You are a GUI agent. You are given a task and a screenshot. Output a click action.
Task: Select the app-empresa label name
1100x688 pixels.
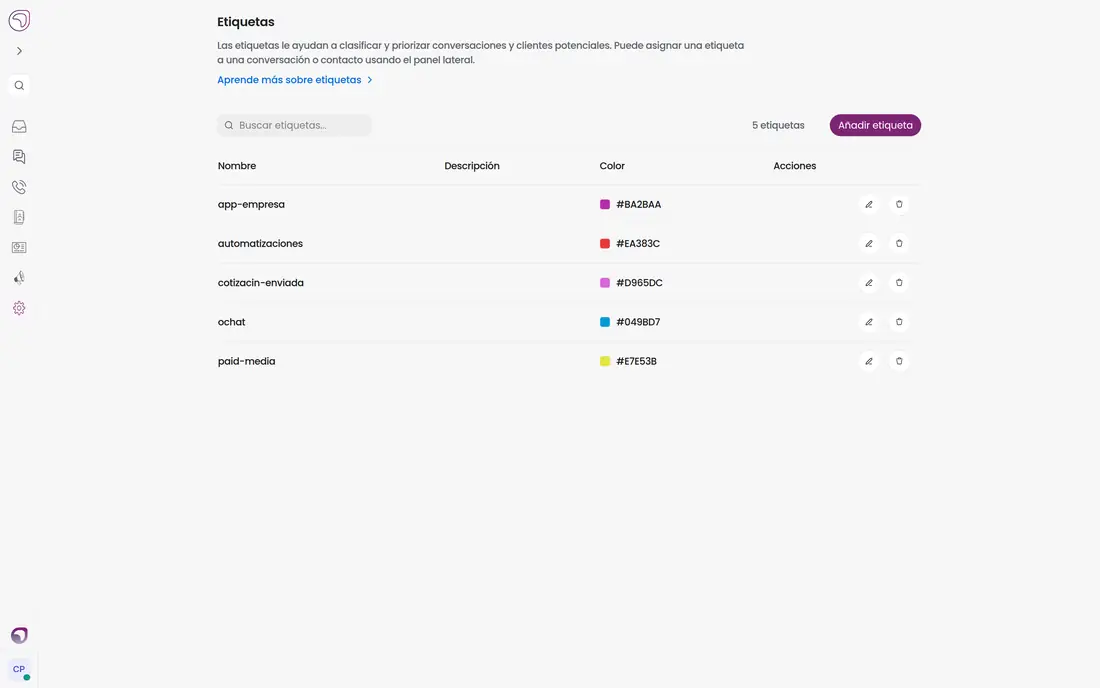tap(251, 205)
